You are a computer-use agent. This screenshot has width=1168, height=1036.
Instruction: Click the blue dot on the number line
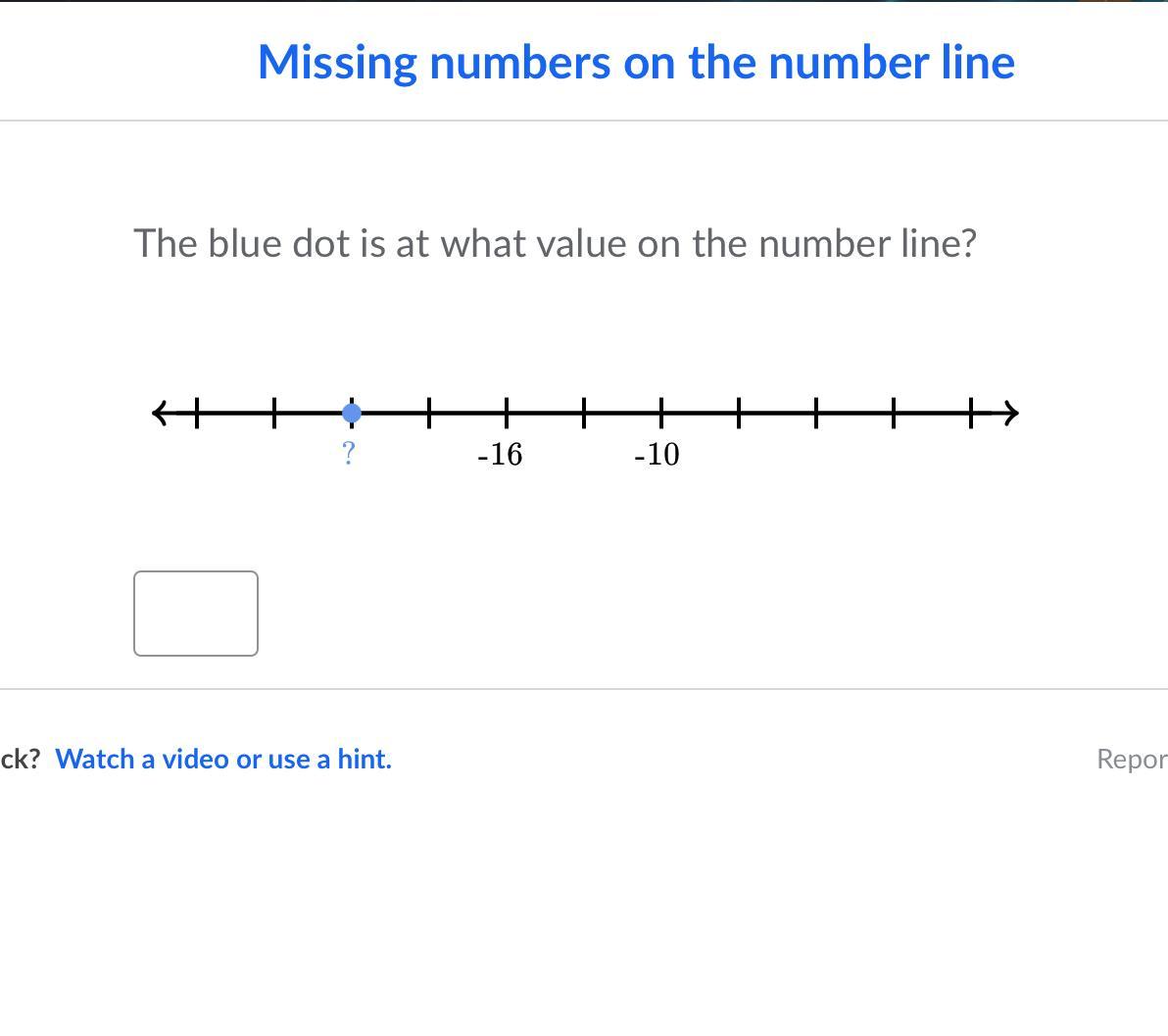(352, 414)
